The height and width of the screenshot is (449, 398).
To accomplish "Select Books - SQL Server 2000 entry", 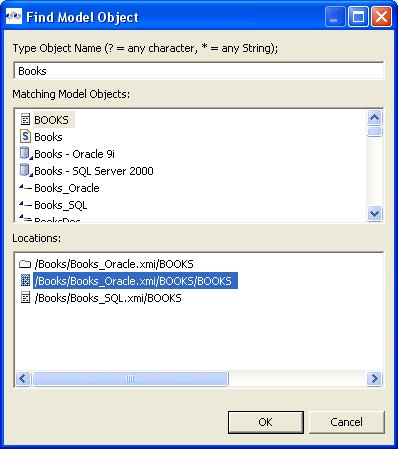I will tap(94, 171).
